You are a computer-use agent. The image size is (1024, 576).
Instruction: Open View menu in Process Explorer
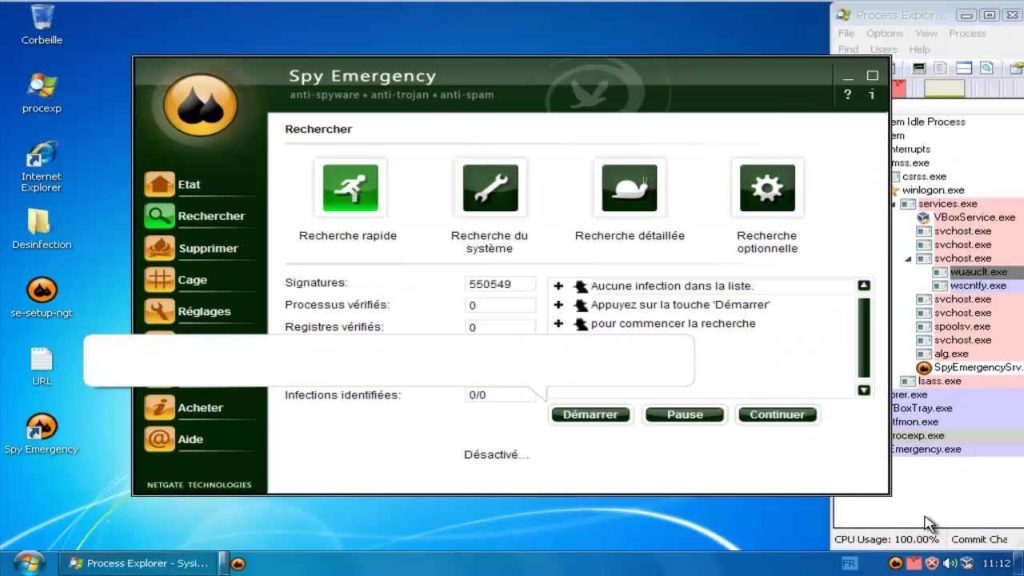tap(926, 33)
